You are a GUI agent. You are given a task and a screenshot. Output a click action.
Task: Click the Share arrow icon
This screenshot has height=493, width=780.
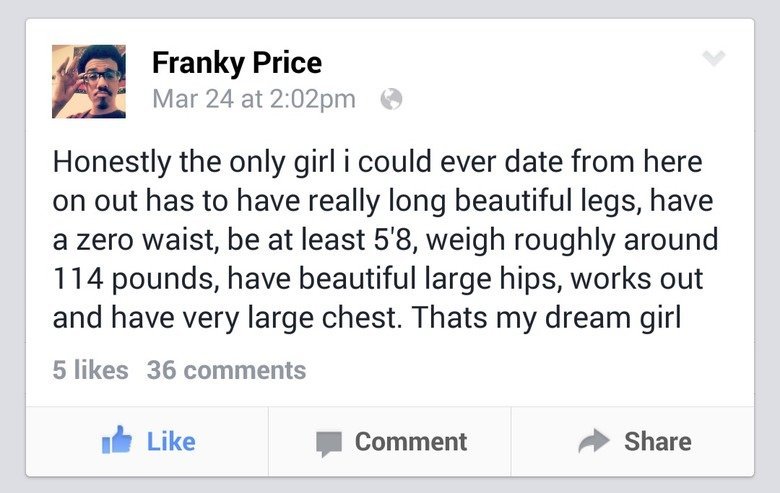[x=596, y=442]
